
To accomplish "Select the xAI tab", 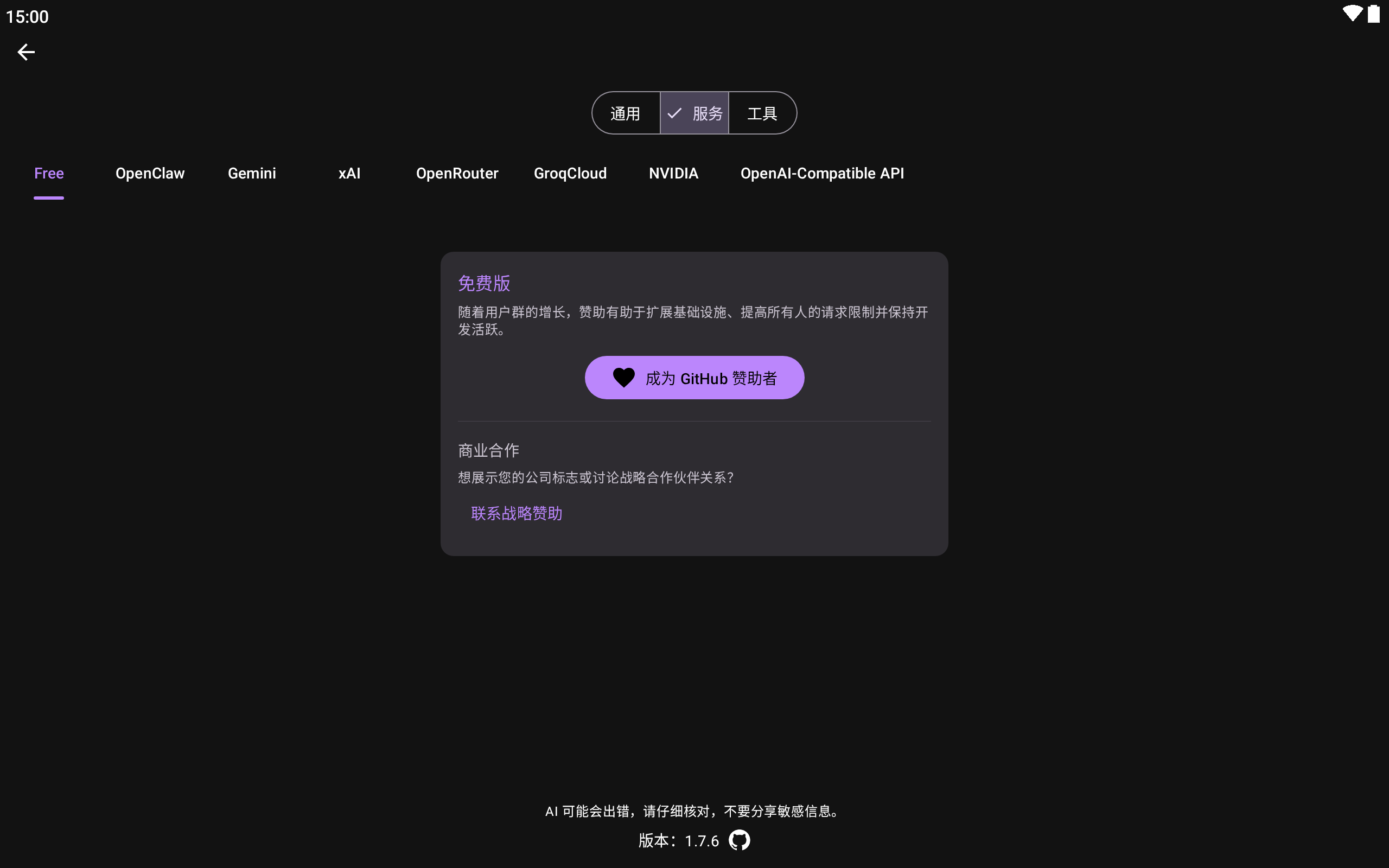I will (349, 174).
